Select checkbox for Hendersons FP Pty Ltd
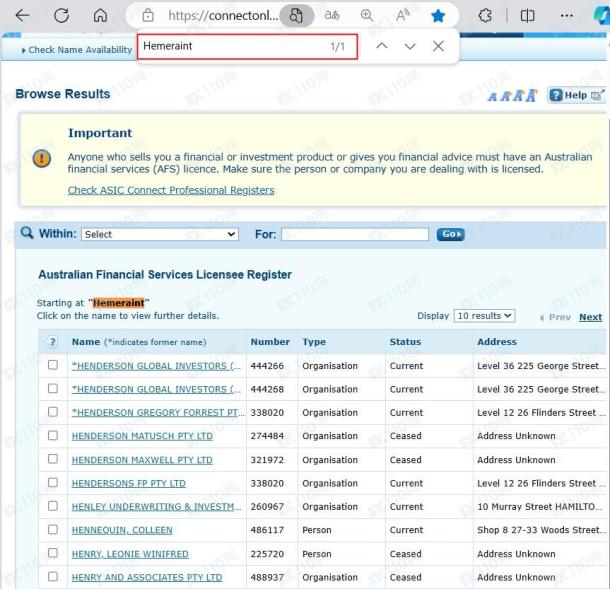610x589 pixels. (x=53, y=482)
